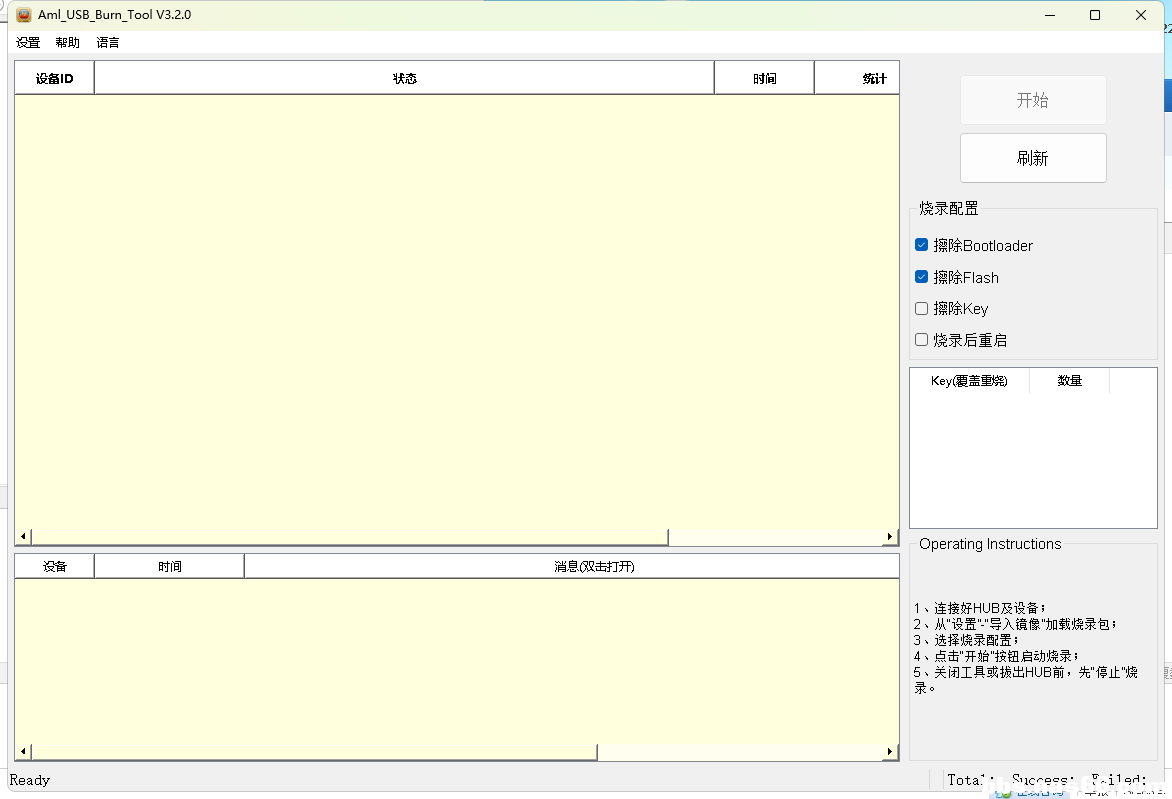Screen dimensions: 1172x799
Task: Click the Aml_USB_Burn_Tool app icon in title bar
Action: (x=23, y=15)
